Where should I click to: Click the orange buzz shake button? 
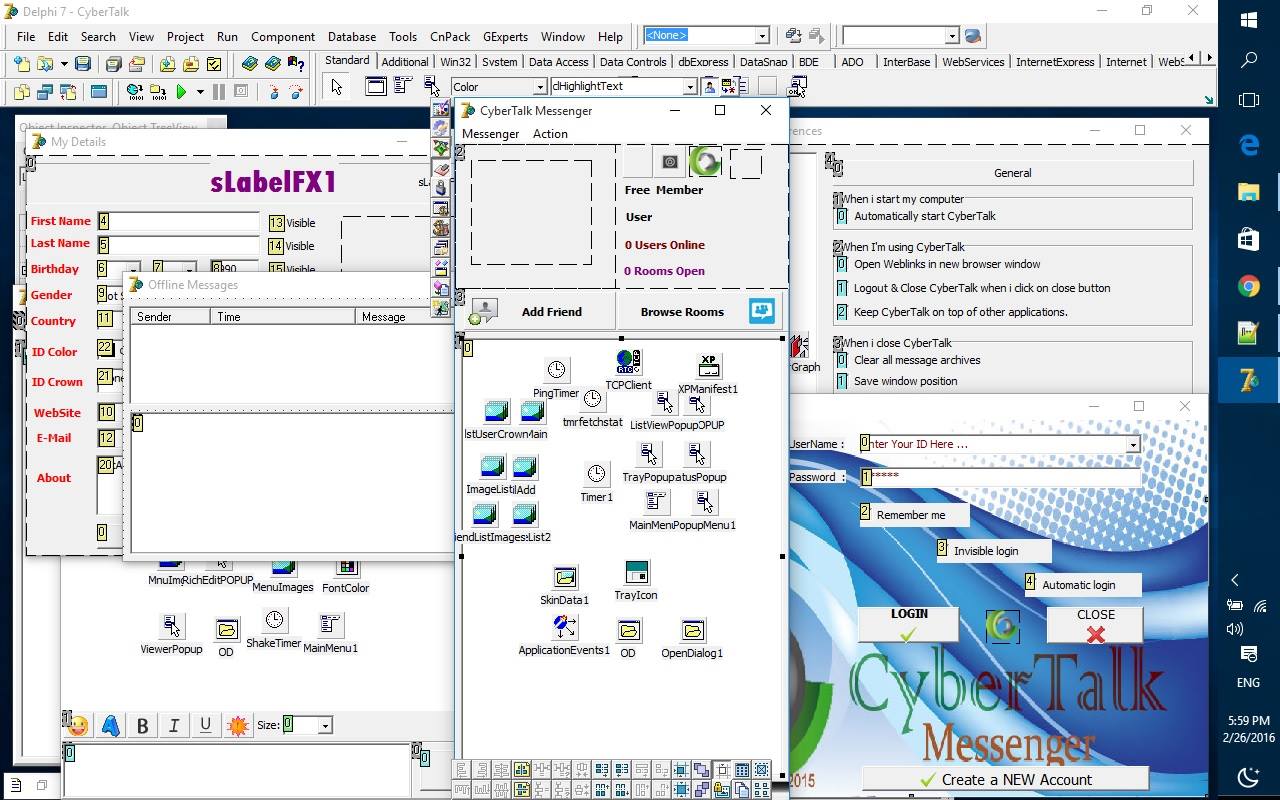point(237,726)
